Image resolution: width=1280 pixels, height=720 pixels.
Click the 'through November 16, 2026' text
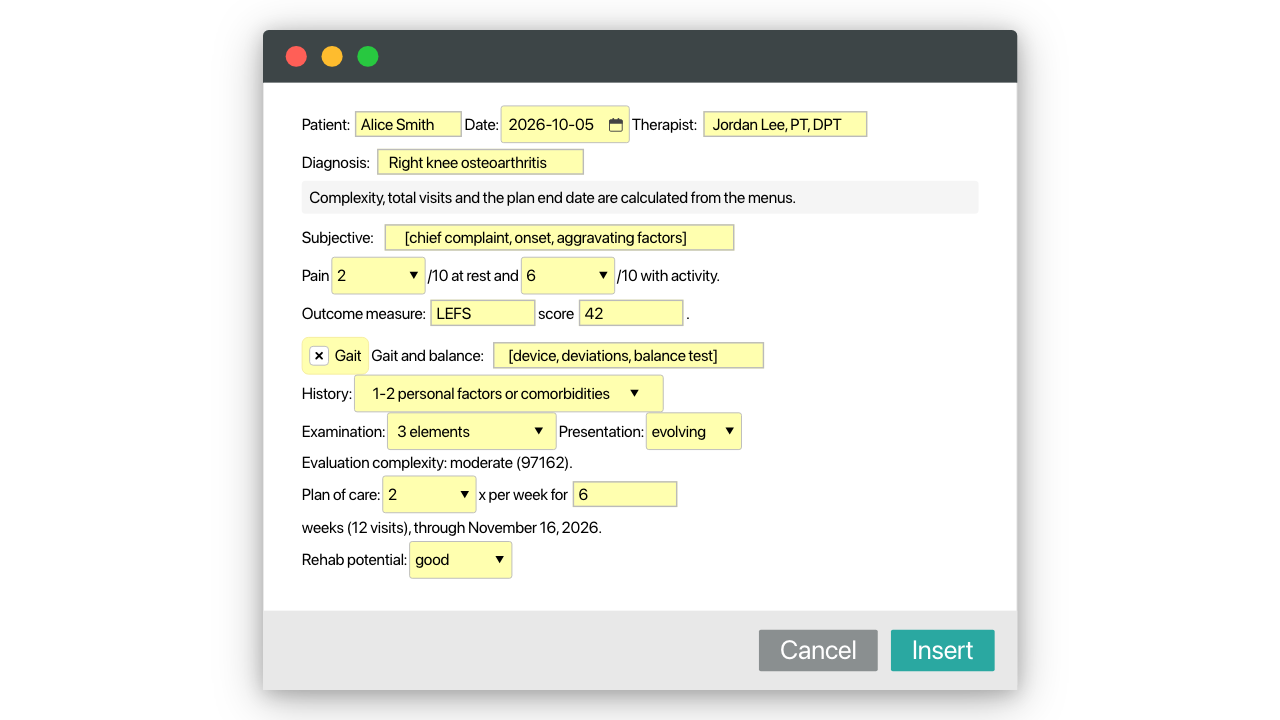tap(505, 527)
